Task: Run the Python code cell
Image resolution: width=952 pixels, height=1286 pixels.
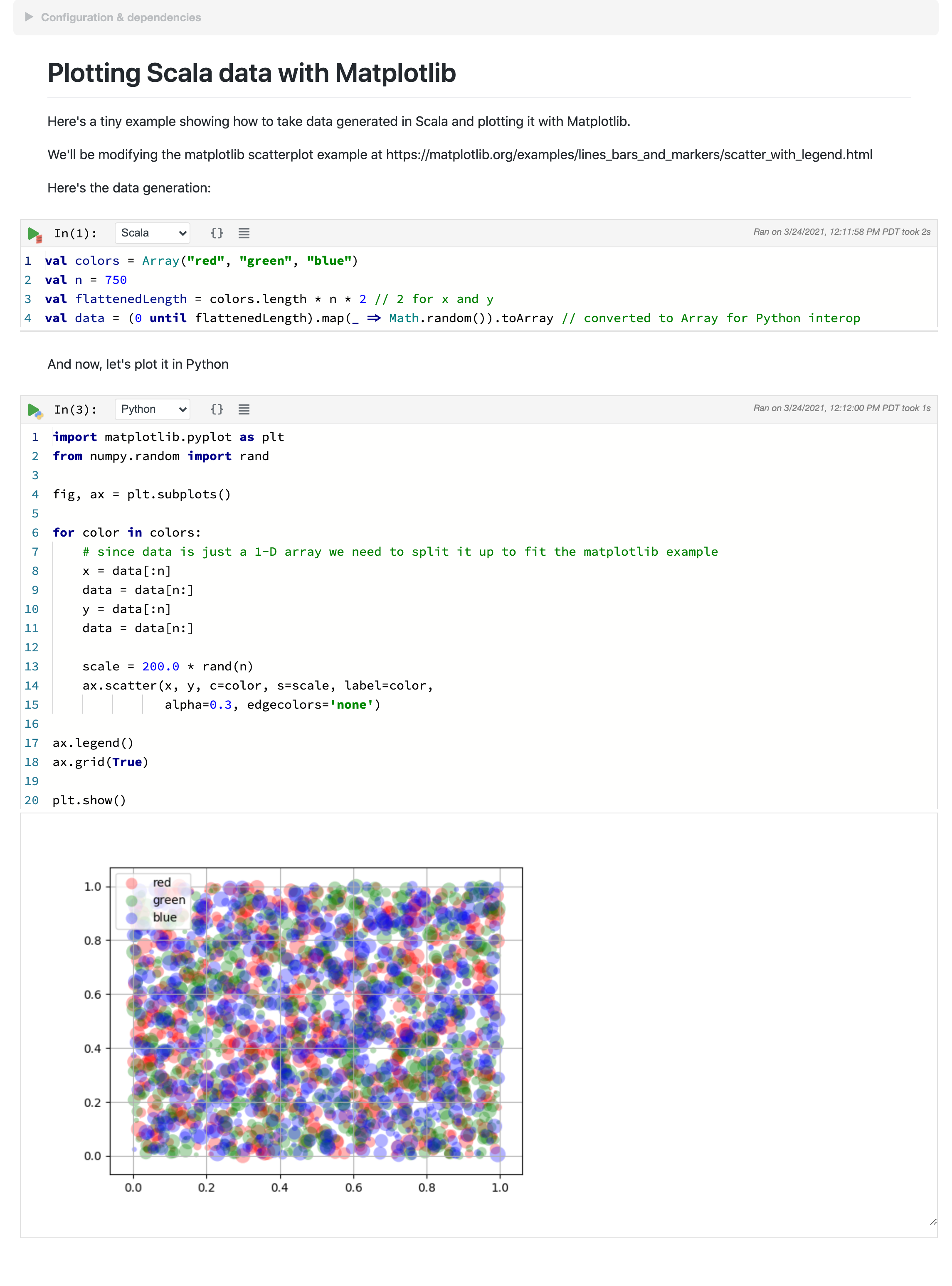Action: click(33, 410)
